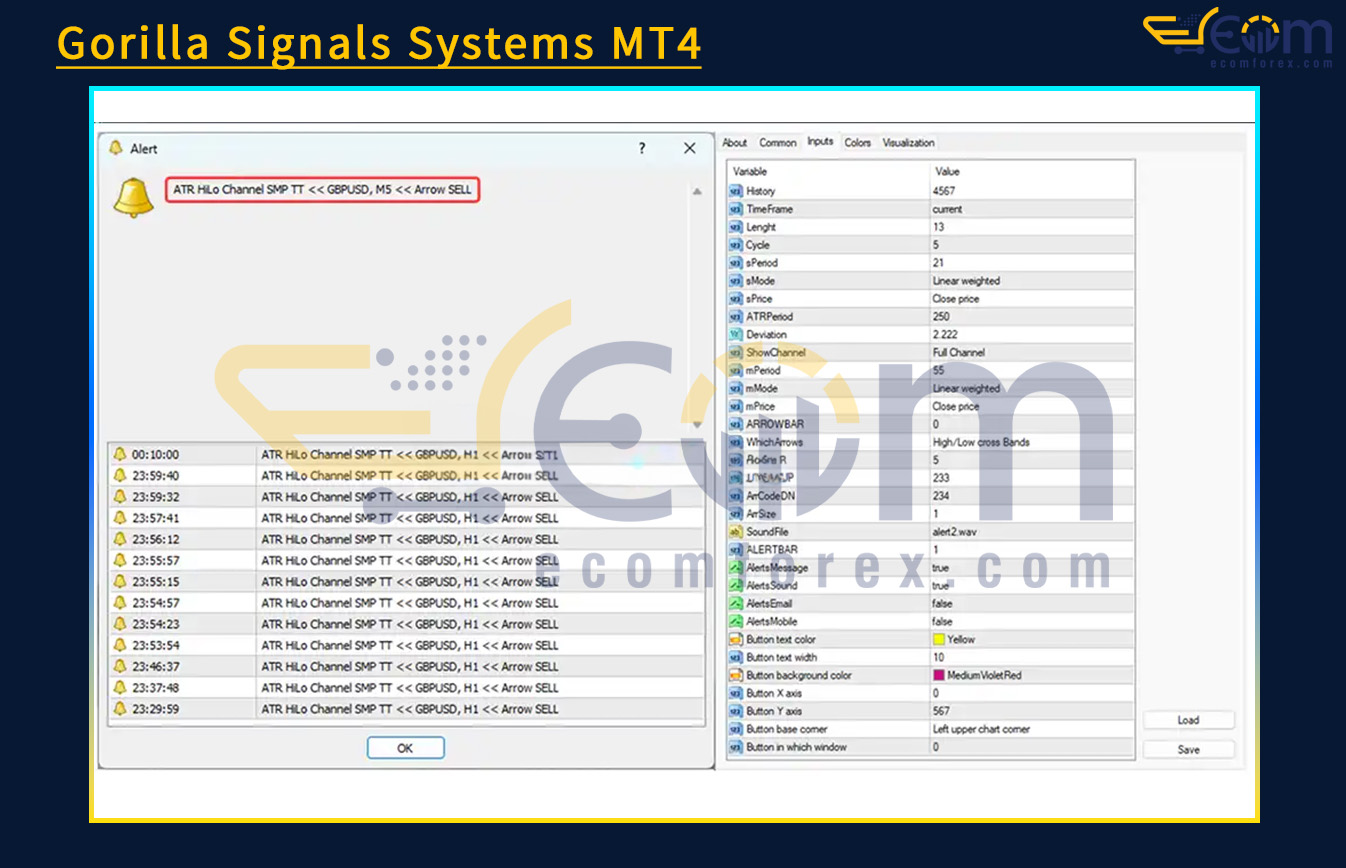Viewport: 1346px width, 868px height.
Task: Click the bell icon for 23:59:40 alert
Action: (120, 476)
